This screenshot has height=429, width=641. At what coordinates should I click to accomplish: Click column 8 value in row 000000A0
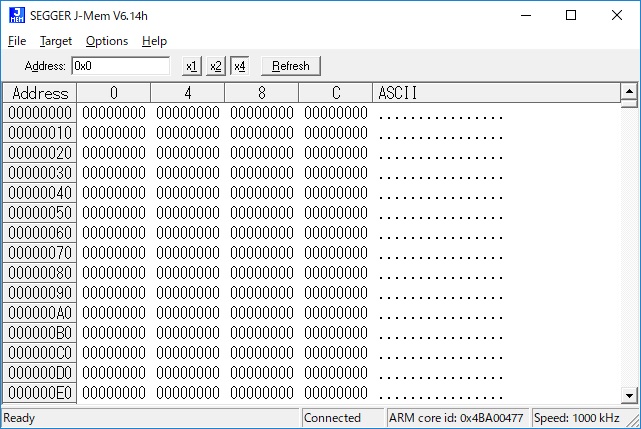point(262,313)
